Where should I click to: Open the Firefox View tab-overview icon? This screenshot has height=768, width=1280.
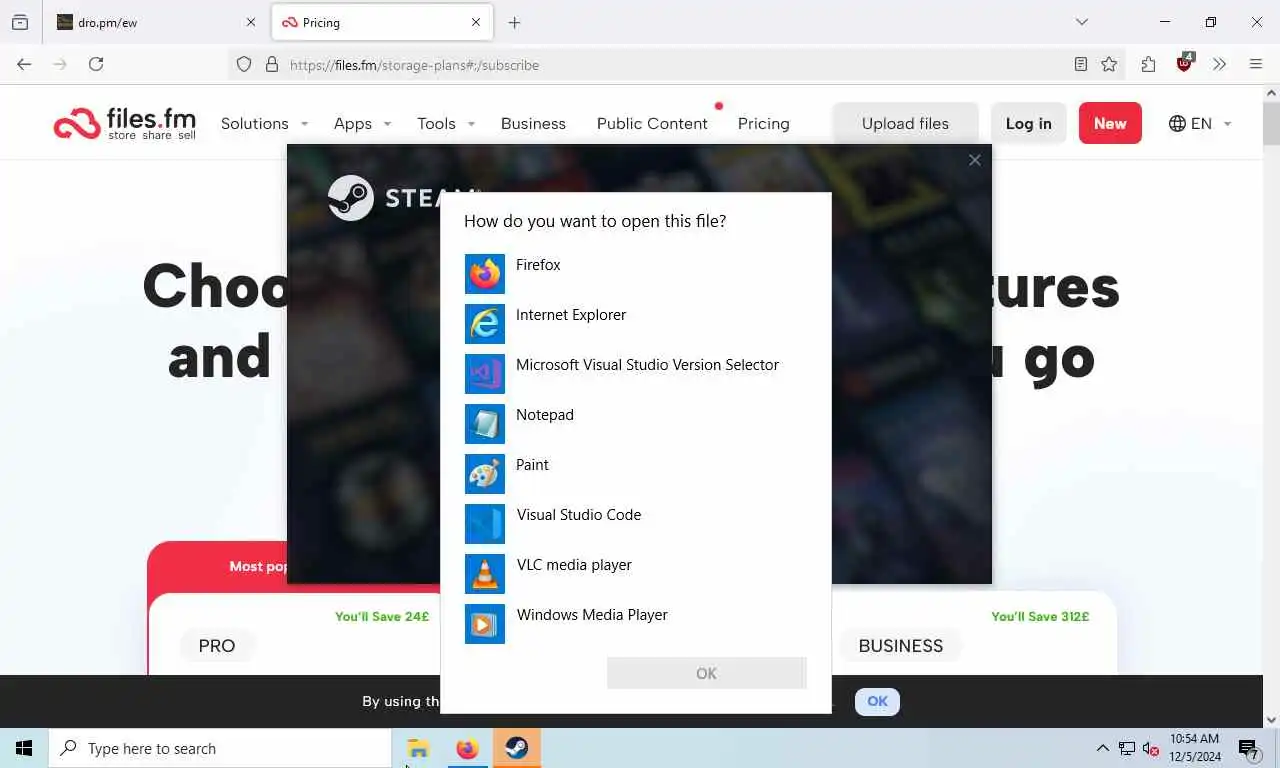19,22
